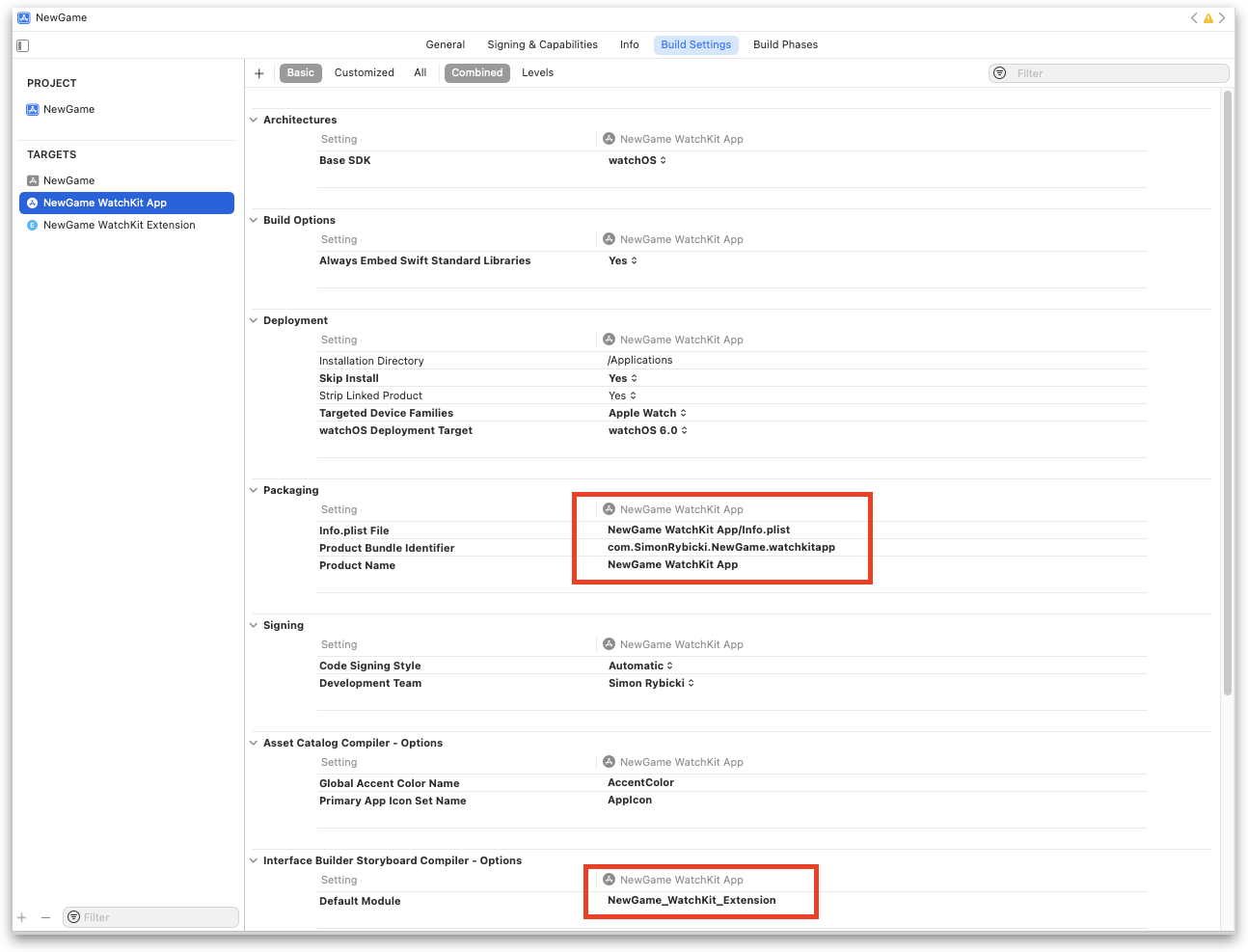Collapse the Signing section
The width and height of the screenshot is (1248, 952).
point(254,626)
